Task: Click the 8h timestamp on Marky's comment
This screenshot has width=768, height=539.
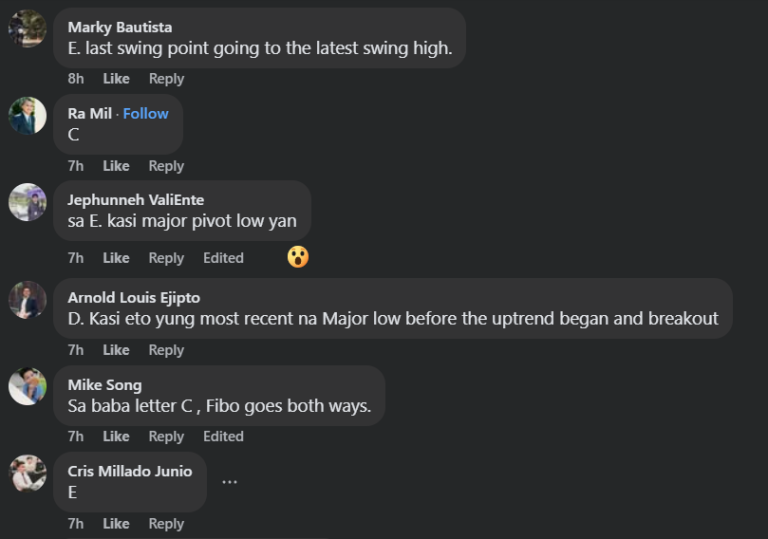Action: pyautogui.click(x=76, y=79)
